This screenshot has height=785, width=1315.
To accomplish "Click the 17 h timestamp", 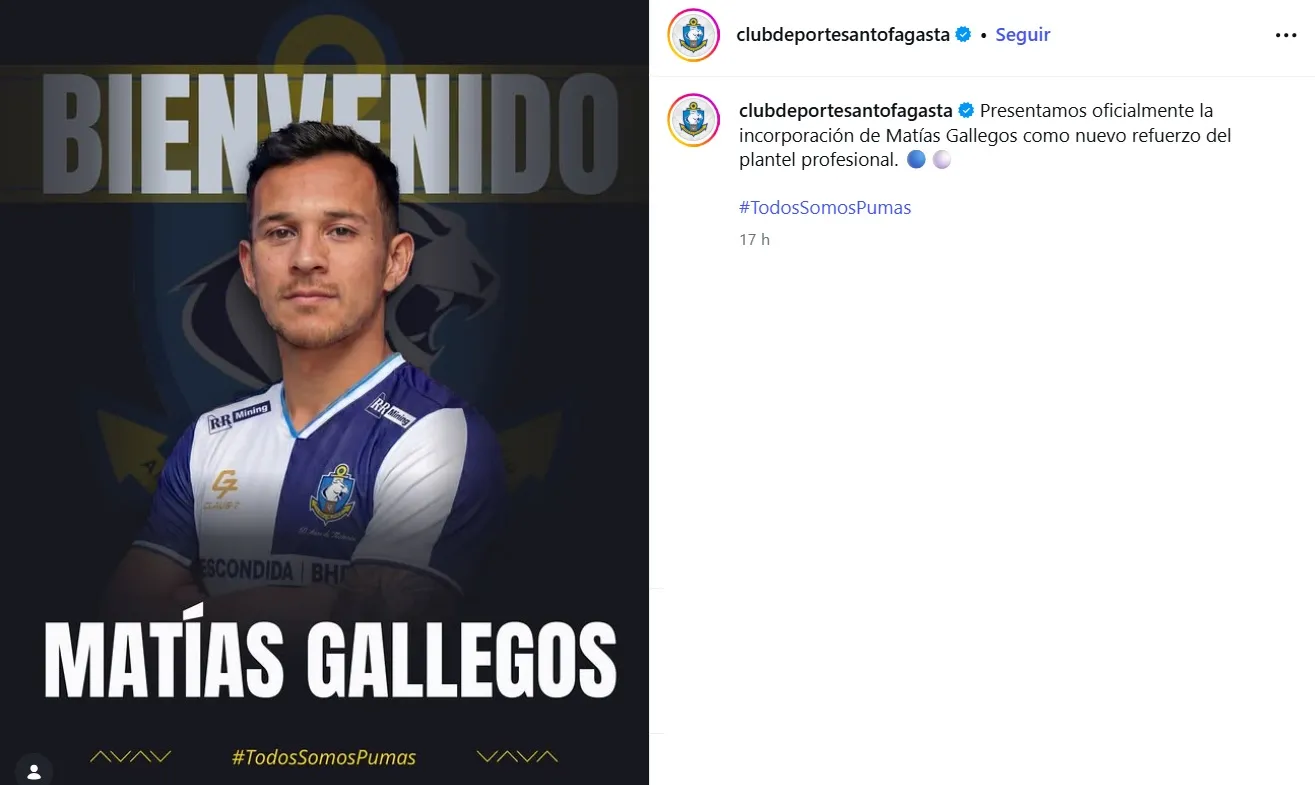I will 754,240.
